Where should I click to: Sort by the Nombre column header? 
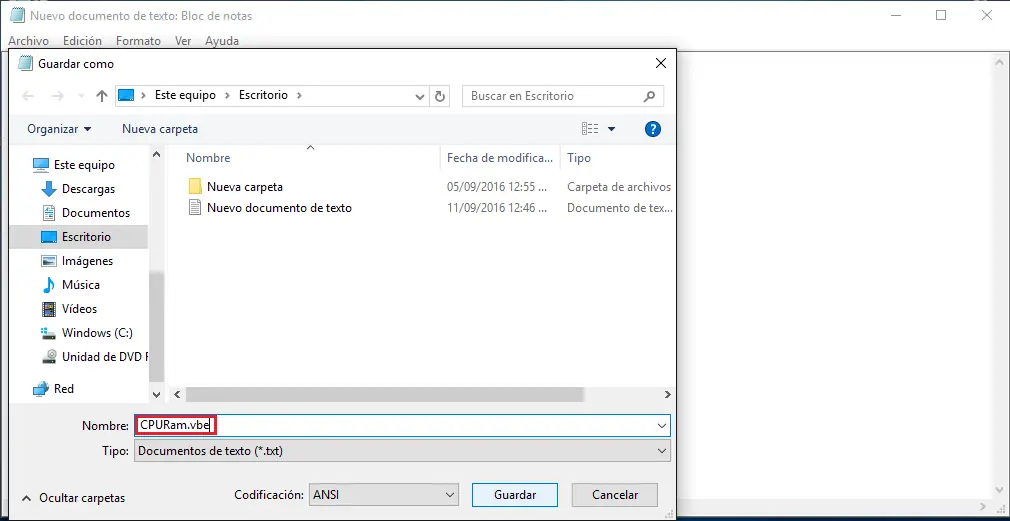208,158
